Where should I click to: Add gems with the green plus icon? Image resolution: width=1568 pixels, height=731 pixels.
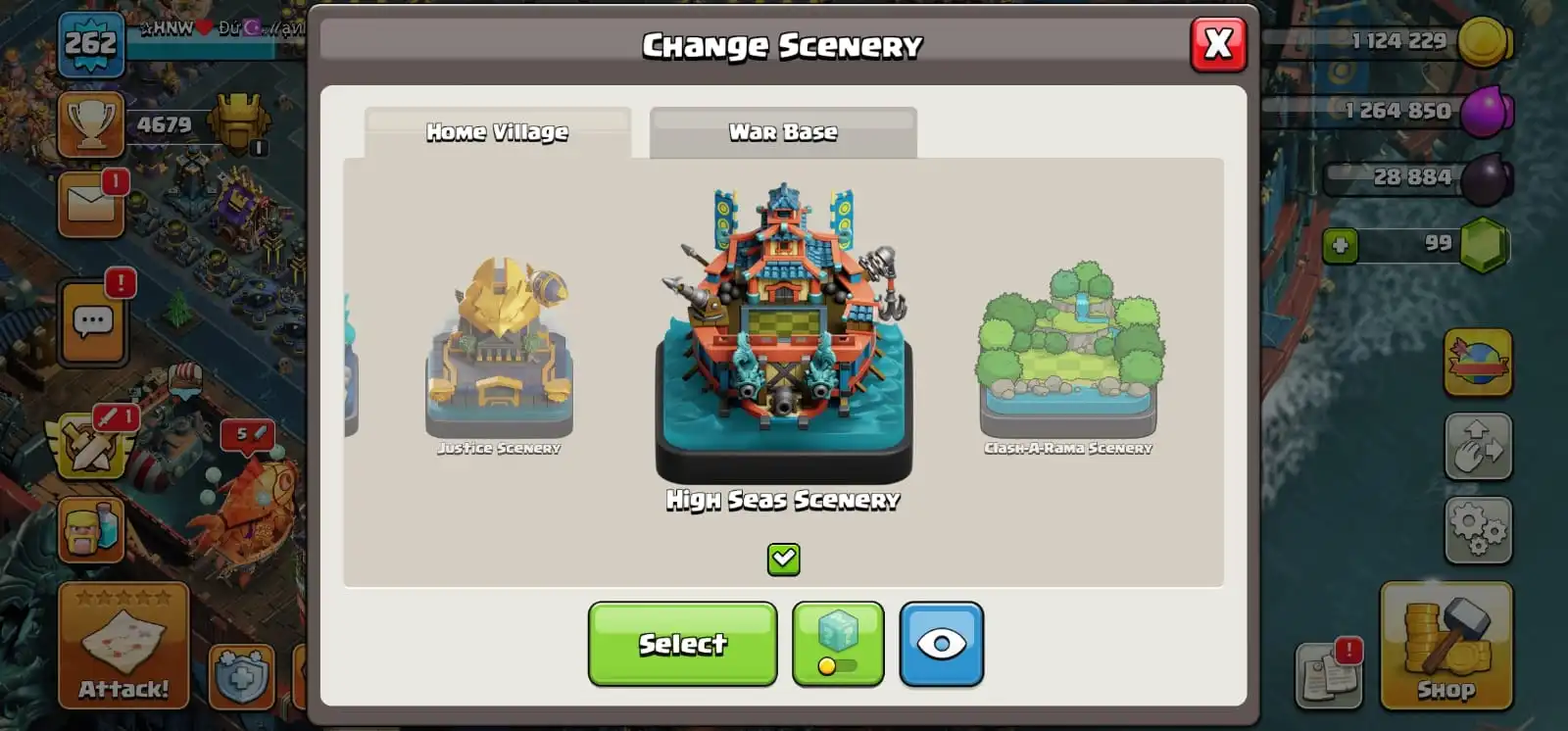1340,245
